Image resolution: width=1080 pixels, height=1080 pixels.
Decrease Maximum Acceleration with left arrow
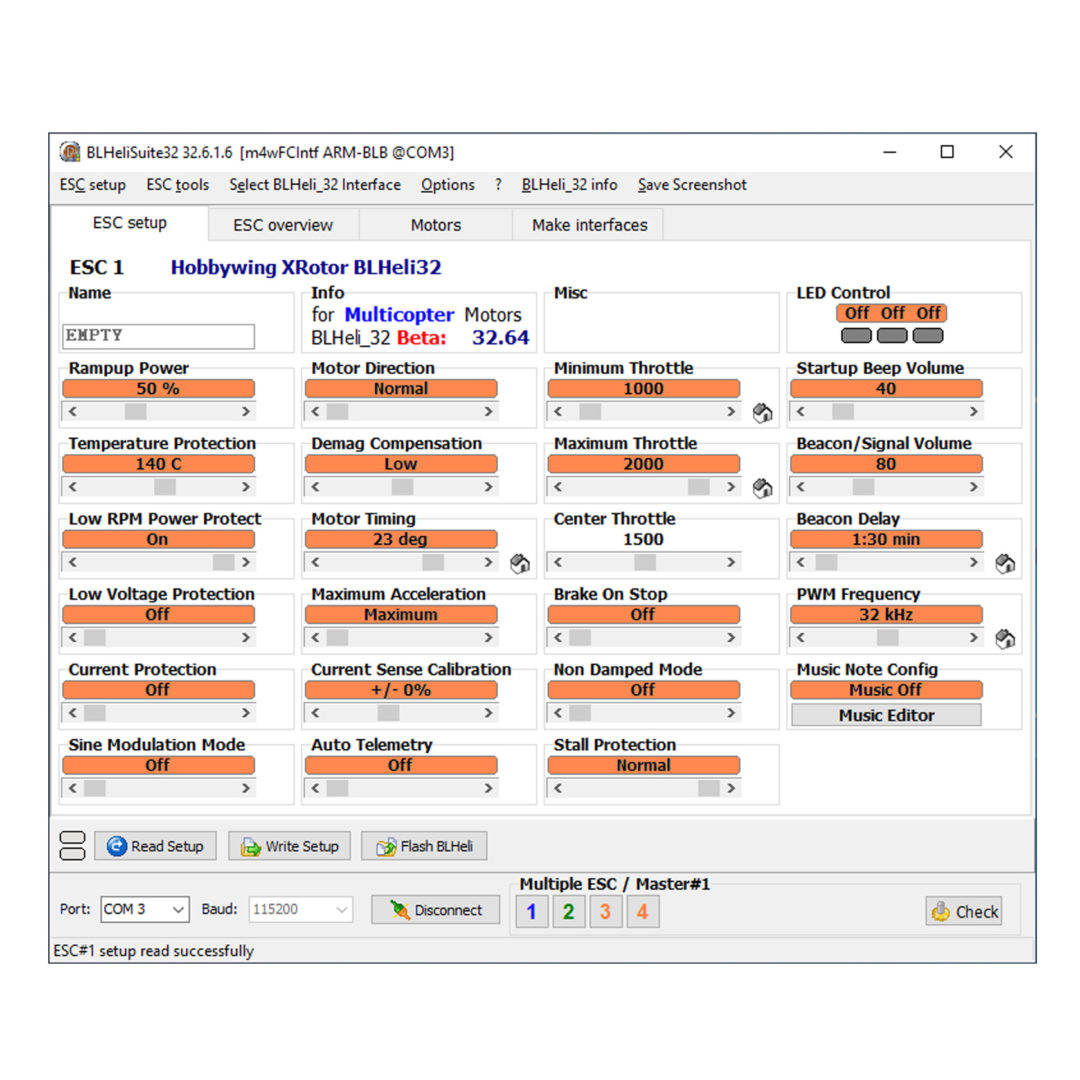click(315, 638)
